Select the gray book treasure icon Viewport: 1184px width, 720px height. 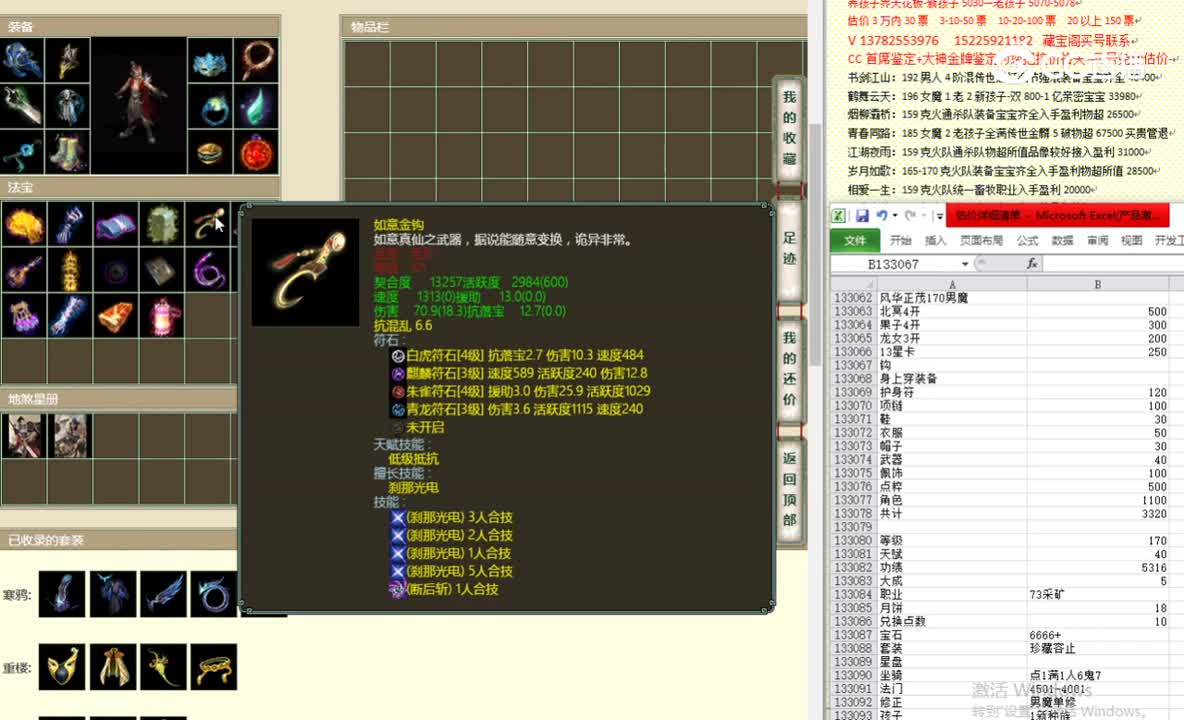[x=162, y=270]
